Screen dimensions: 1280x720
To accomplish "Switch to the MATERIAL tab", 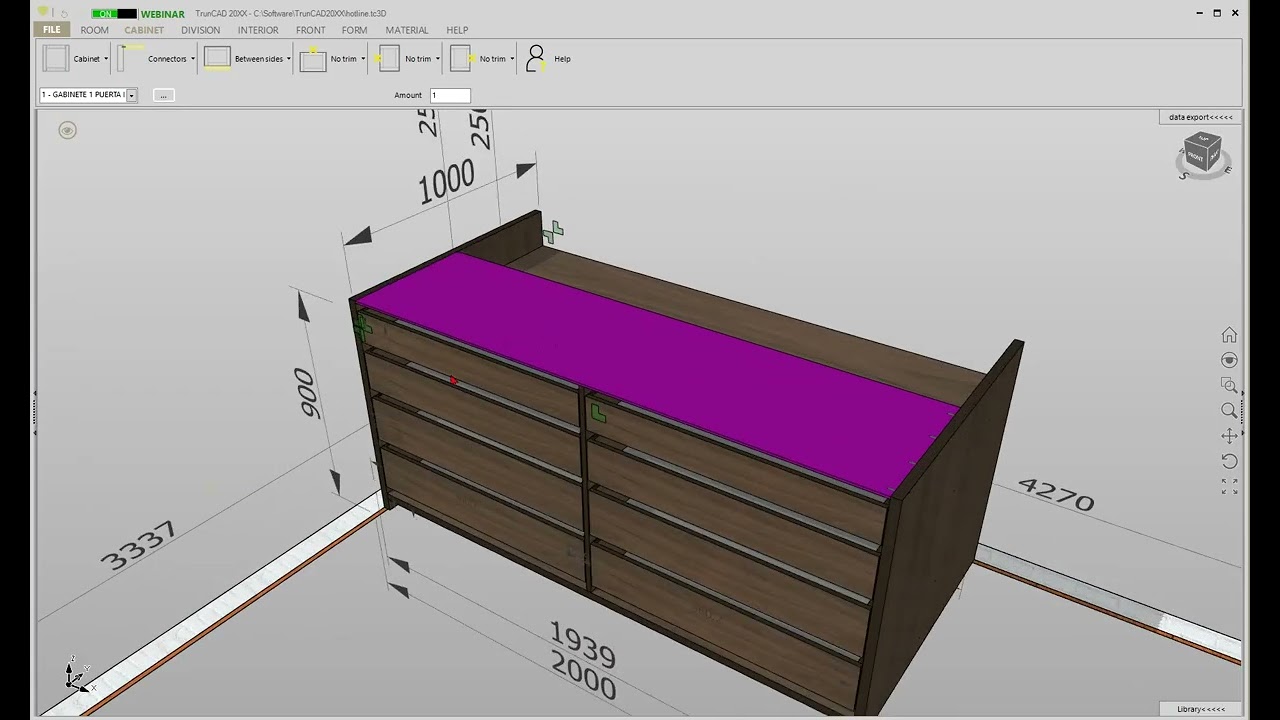I will [x=407, y=30].
